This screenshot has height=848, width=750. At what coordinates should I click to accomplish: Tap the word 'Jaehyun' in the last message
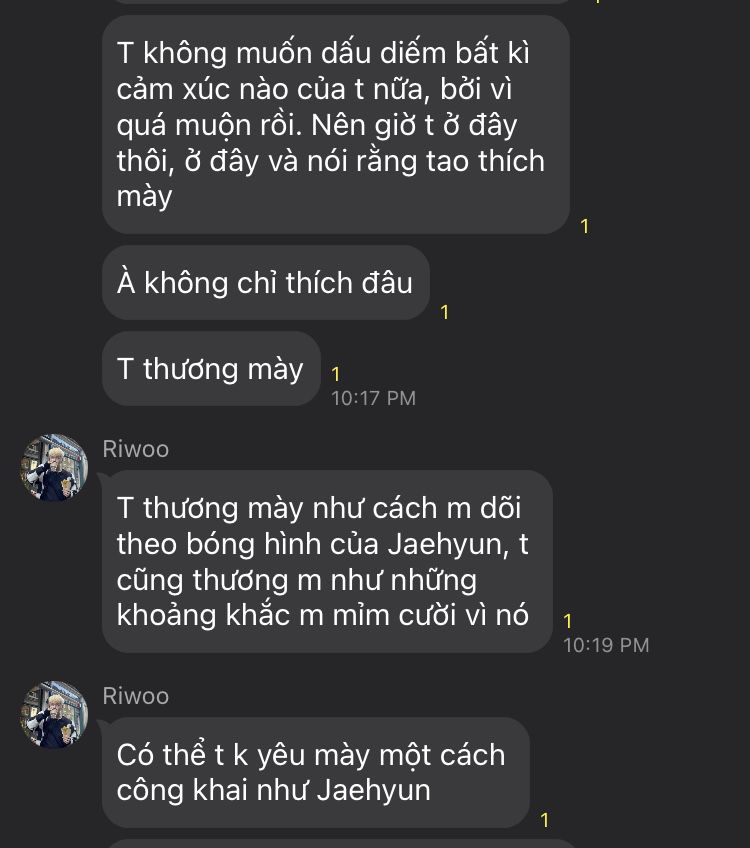coord(374,791)
